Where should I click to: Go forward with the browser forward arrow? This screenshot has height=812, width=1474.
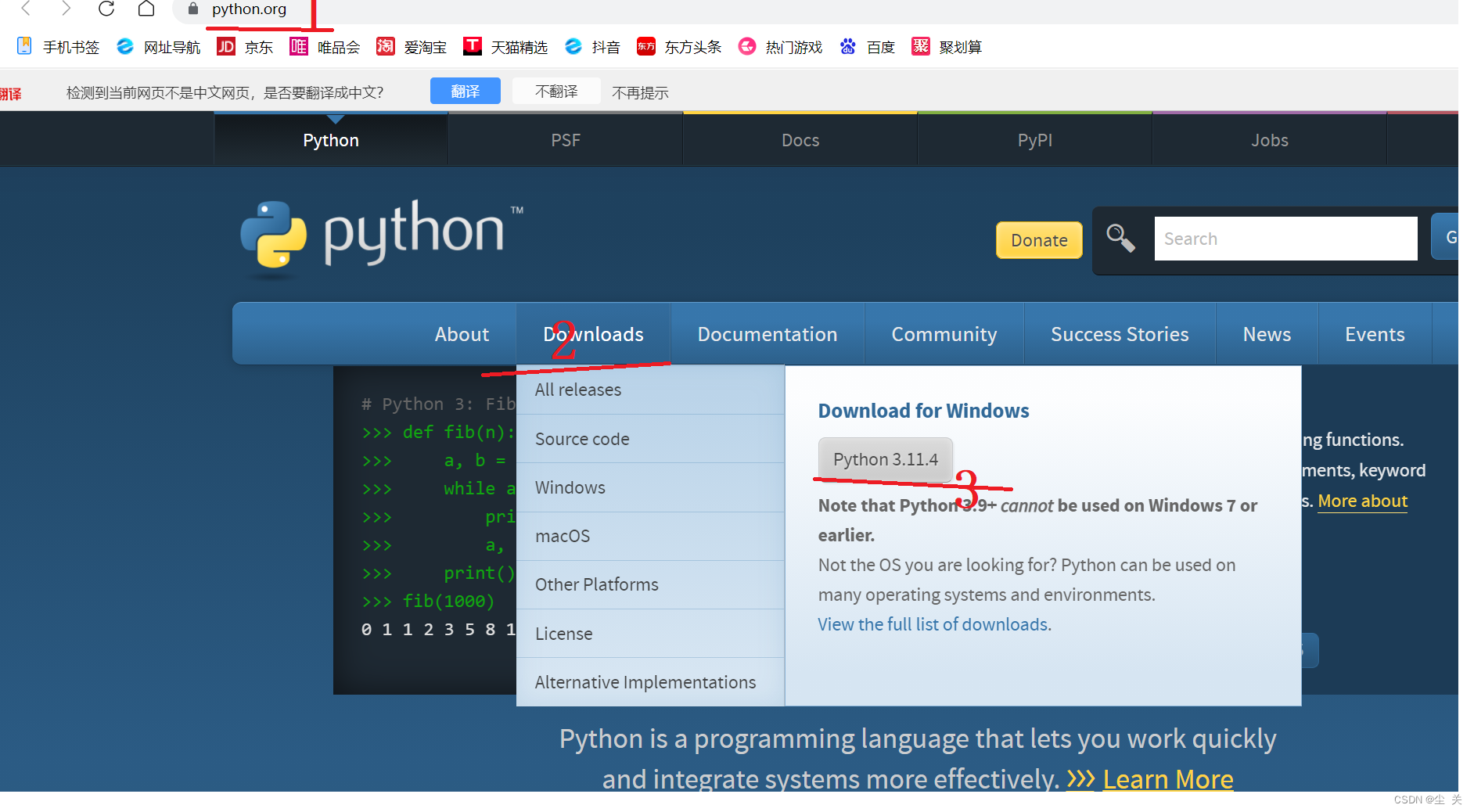[x=66, y=9]
